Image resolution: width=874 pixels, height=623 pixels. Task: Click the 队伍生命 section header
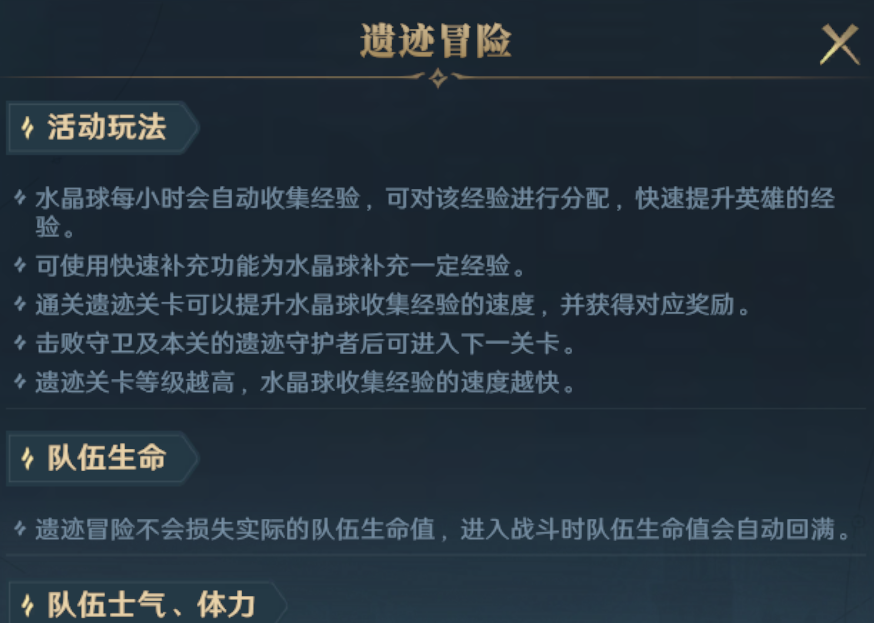point(103,458)
